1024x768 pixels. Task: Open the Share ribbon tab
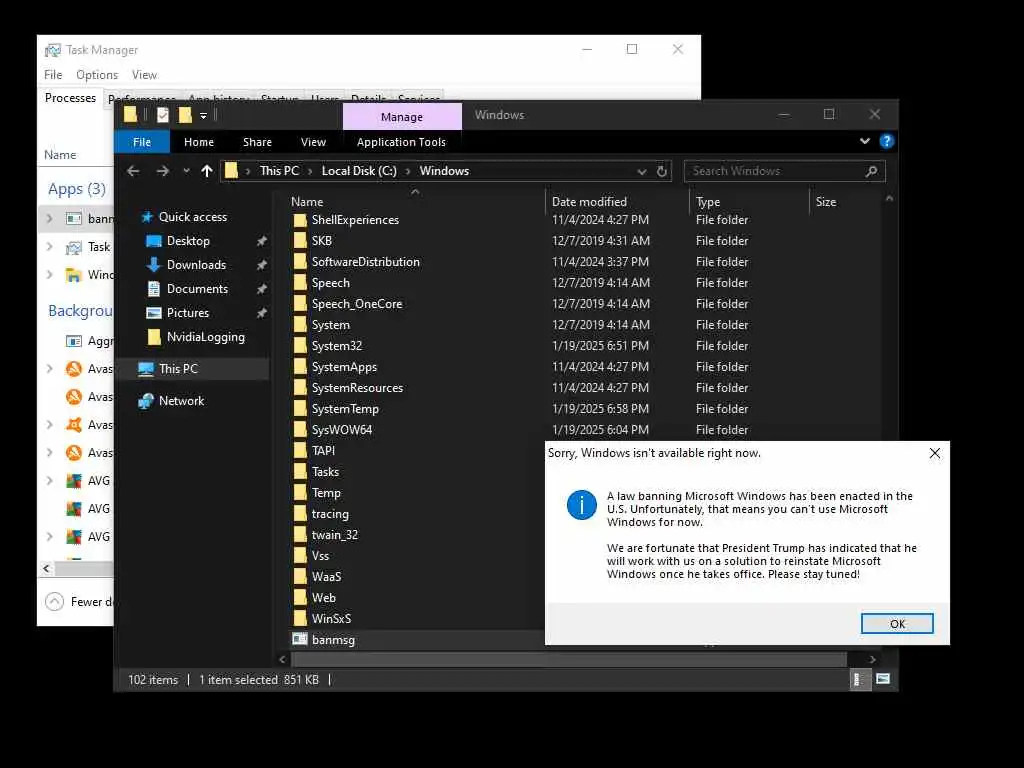click(x=257, y=142)
